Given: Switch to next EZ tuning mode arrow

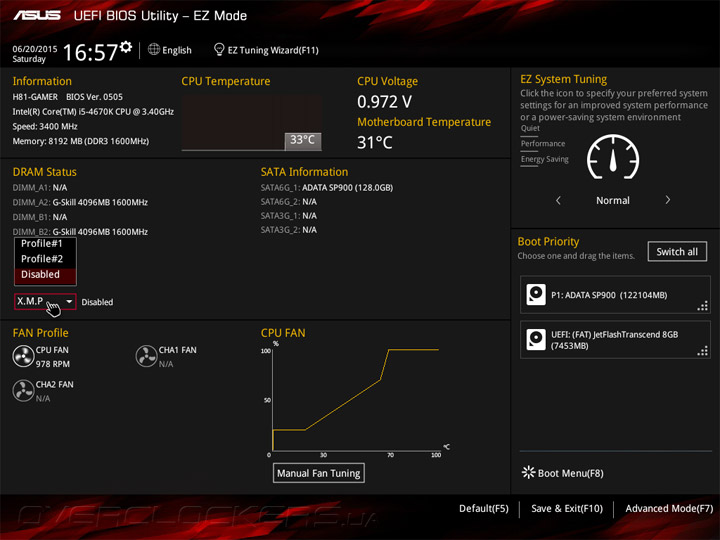Looking at the screenshot, I should [x=668, y=200].
